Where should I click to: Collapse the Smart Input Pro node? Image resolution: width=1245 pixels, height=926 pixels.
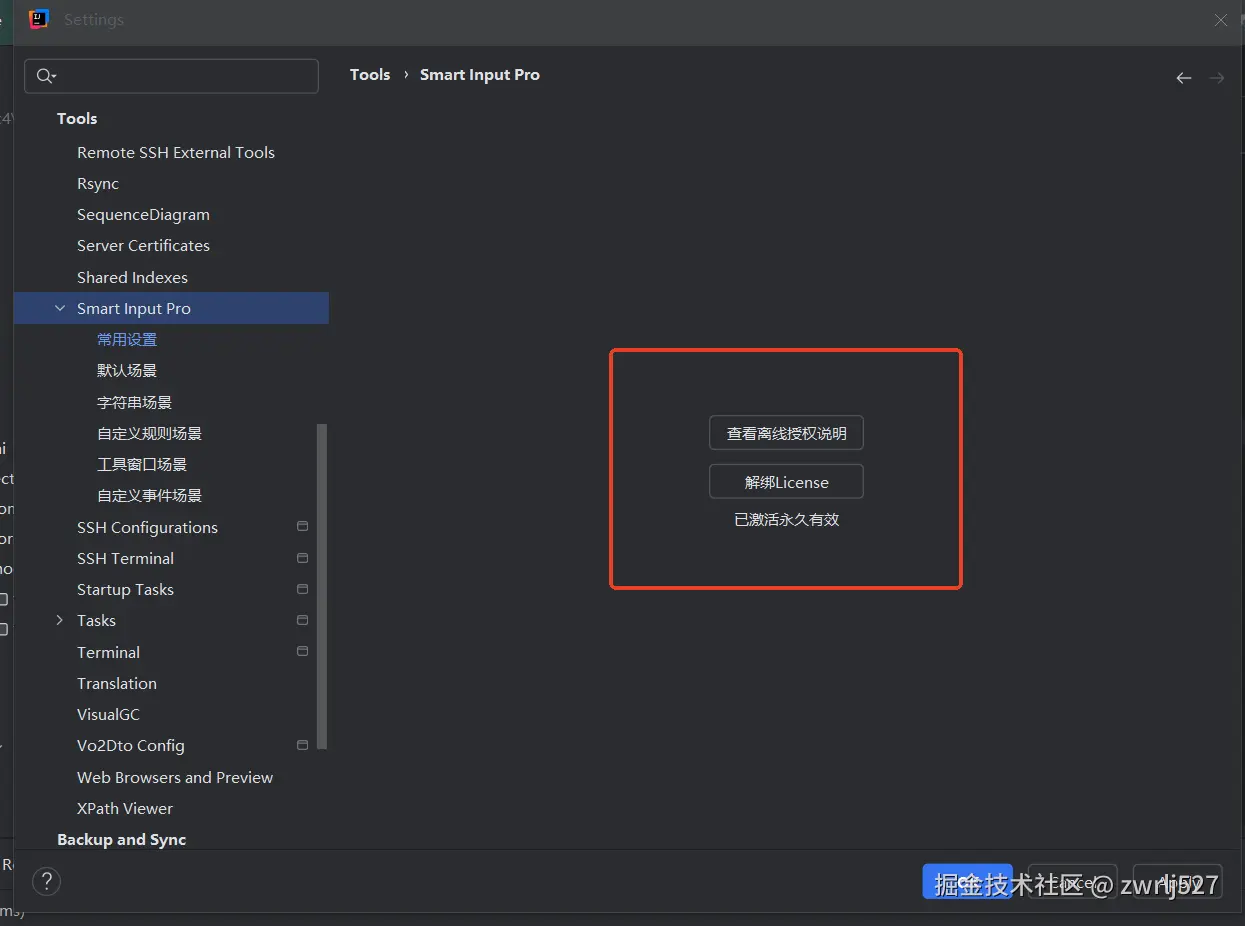(60, 308)
